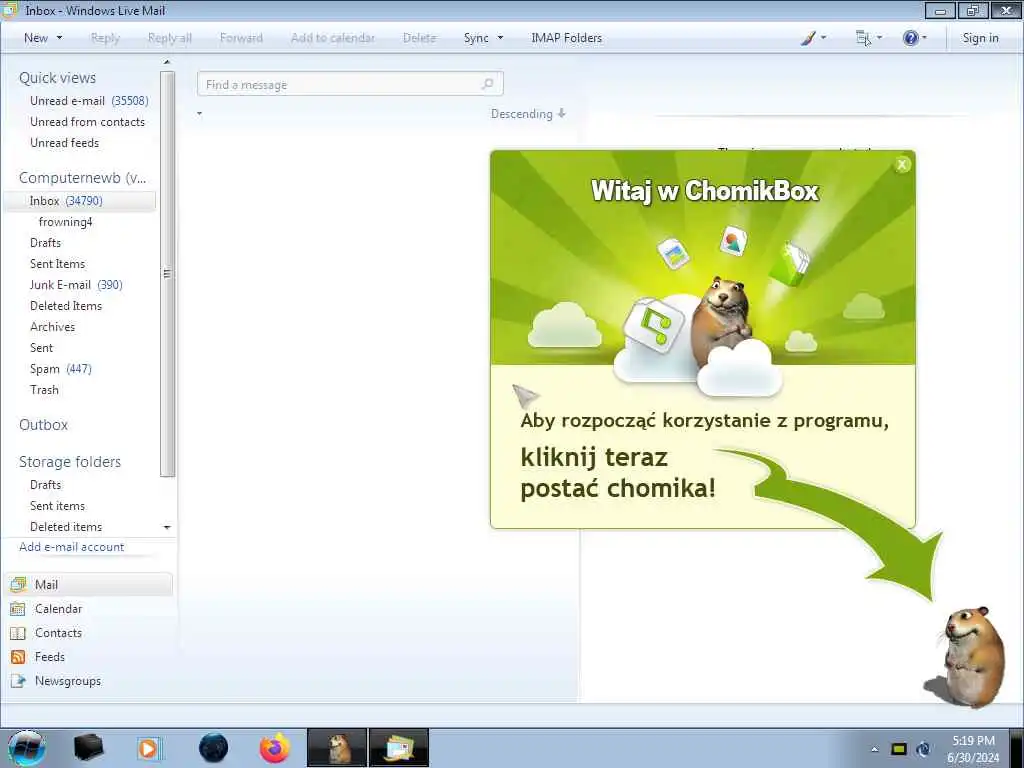Click the Sync toolbar button
Viewport: 1024px width, 768px height.
coord(476,38)
